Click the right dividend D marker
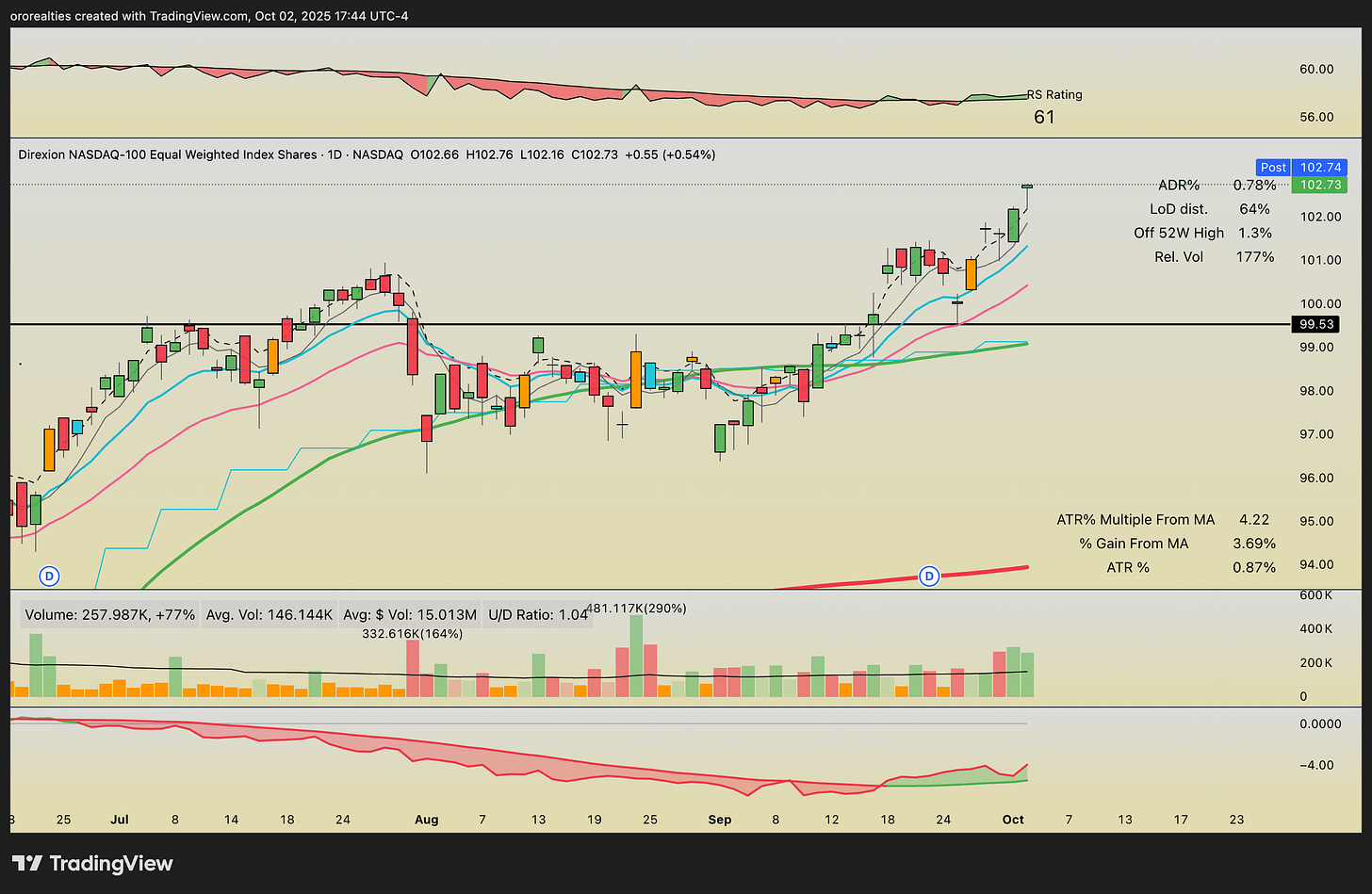 point(930,576)
